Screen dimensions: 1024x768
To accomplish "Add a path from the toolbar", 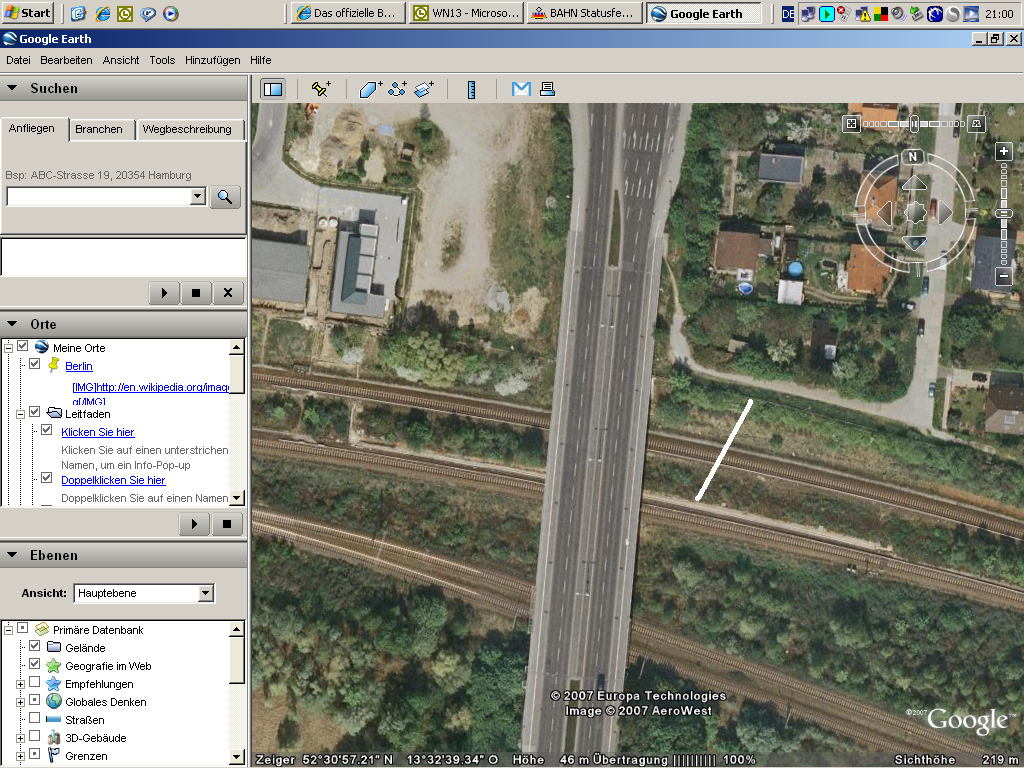I will (397, 89).
